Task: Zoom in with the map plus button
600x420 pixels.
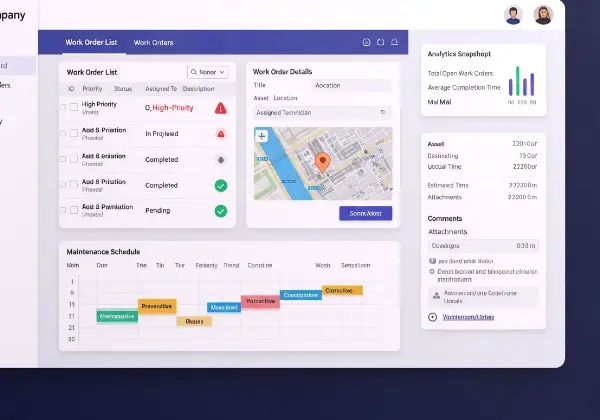Action: pyautogui.click(x=262, y=136)
